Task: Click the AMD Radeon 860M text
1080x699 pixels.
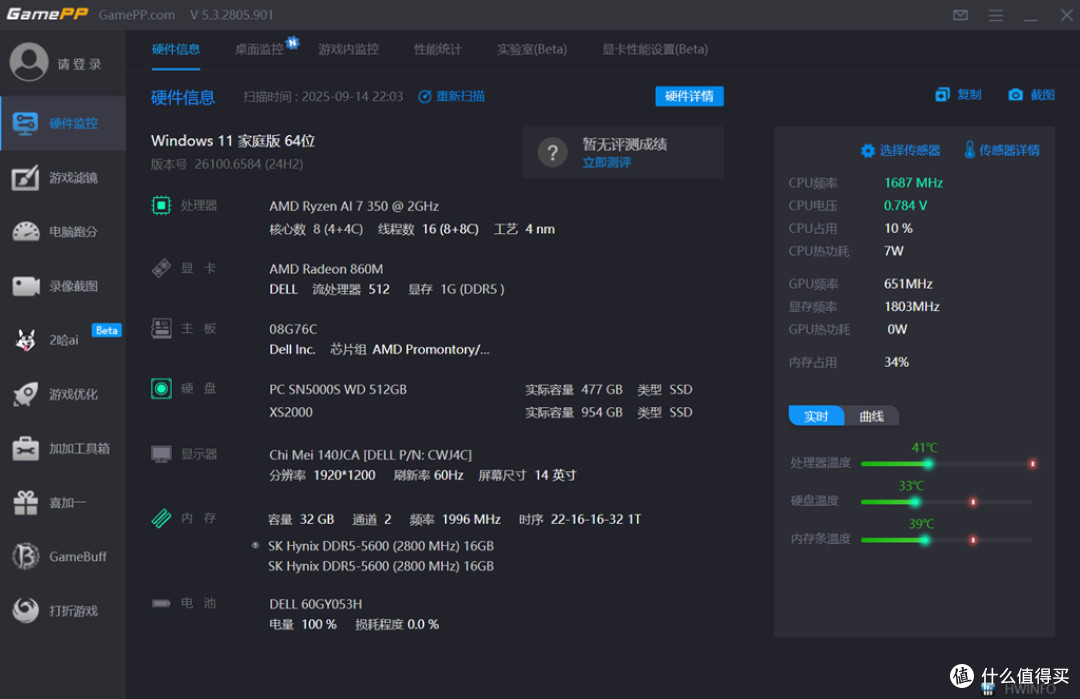Action: (326, 269)
